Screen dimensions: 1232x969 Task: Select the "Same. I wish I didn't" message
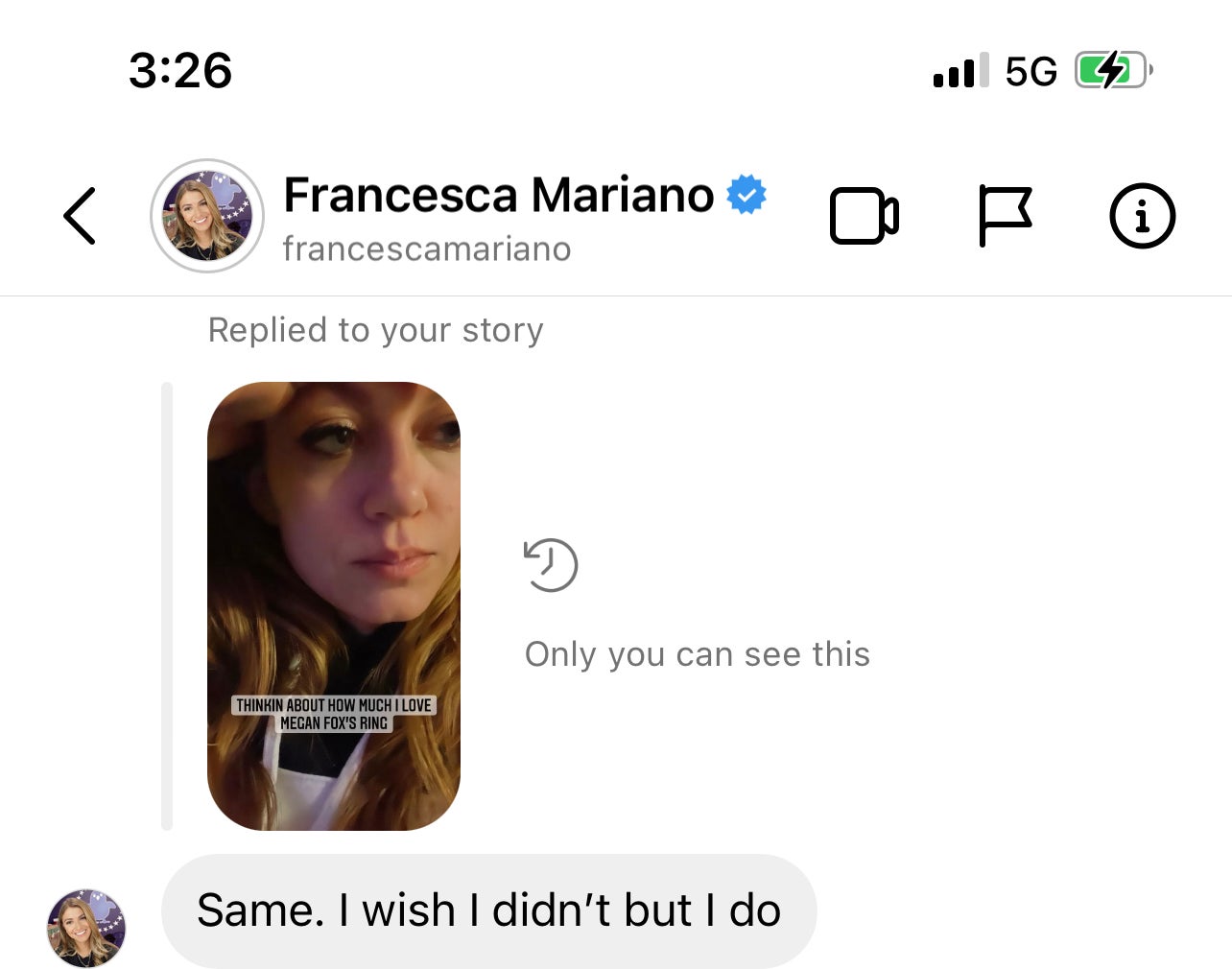click(x=488, y=910)
